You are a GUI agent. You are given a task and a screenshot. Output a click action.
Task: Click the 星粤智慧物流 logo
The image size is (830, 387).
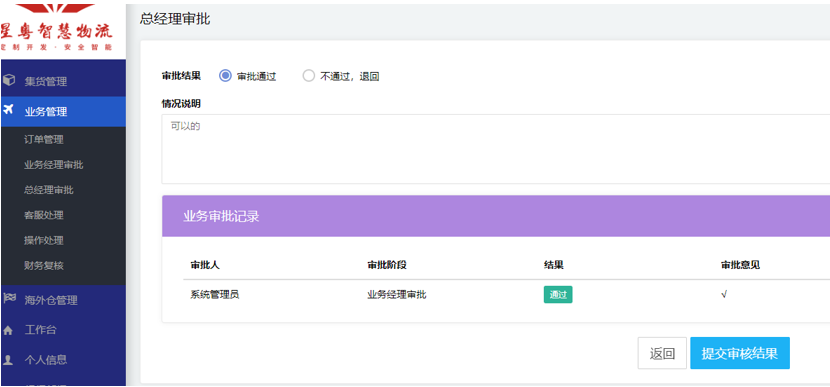coord(56,29)
